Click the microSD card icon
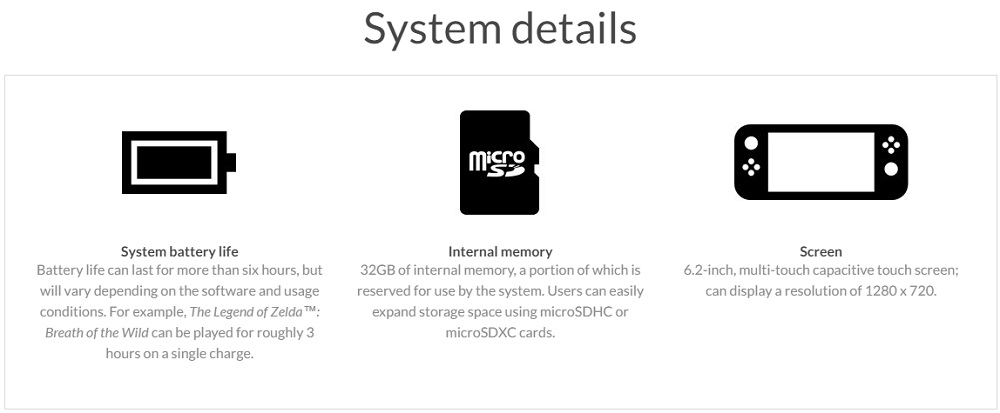 point(500,163)
